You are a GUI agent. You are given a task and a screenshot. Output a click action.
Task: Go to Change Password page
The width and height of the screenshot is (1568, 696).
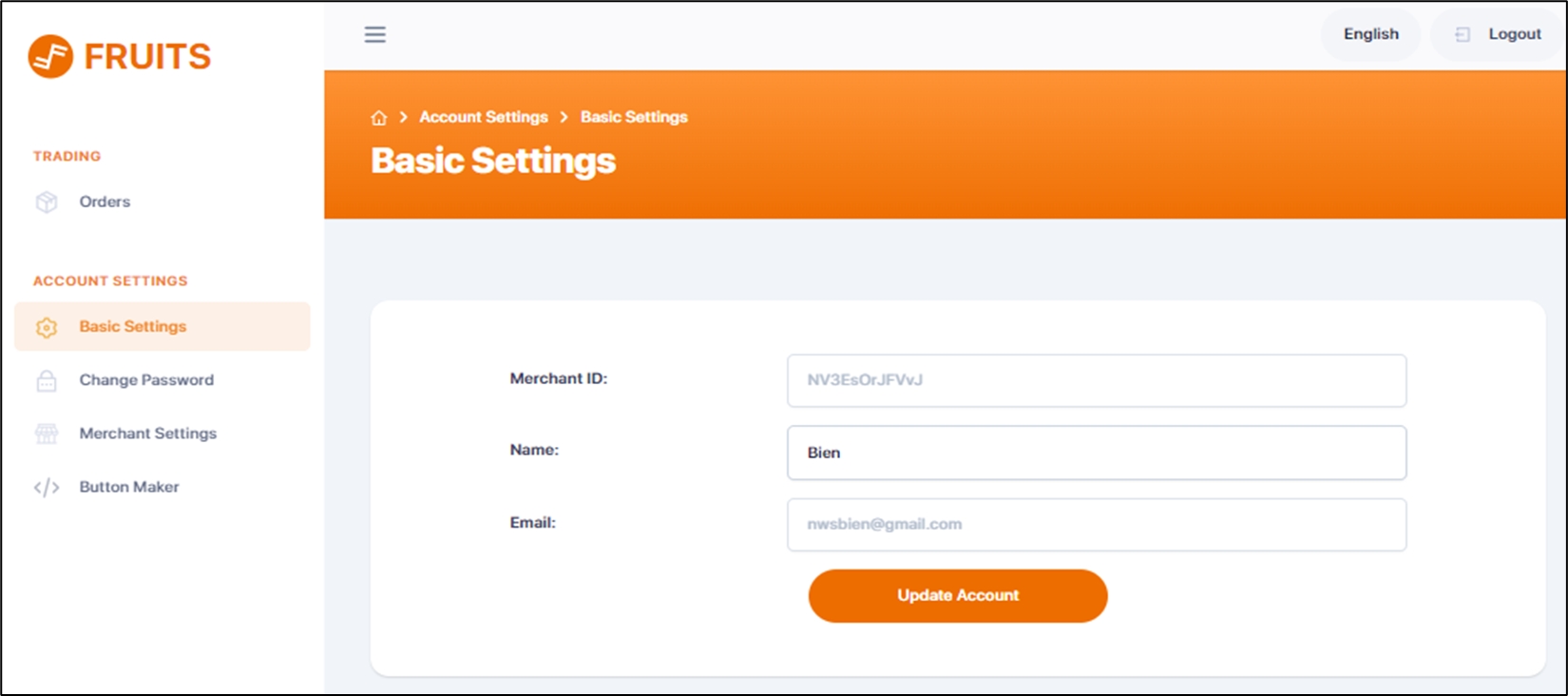tap(146, 380)
